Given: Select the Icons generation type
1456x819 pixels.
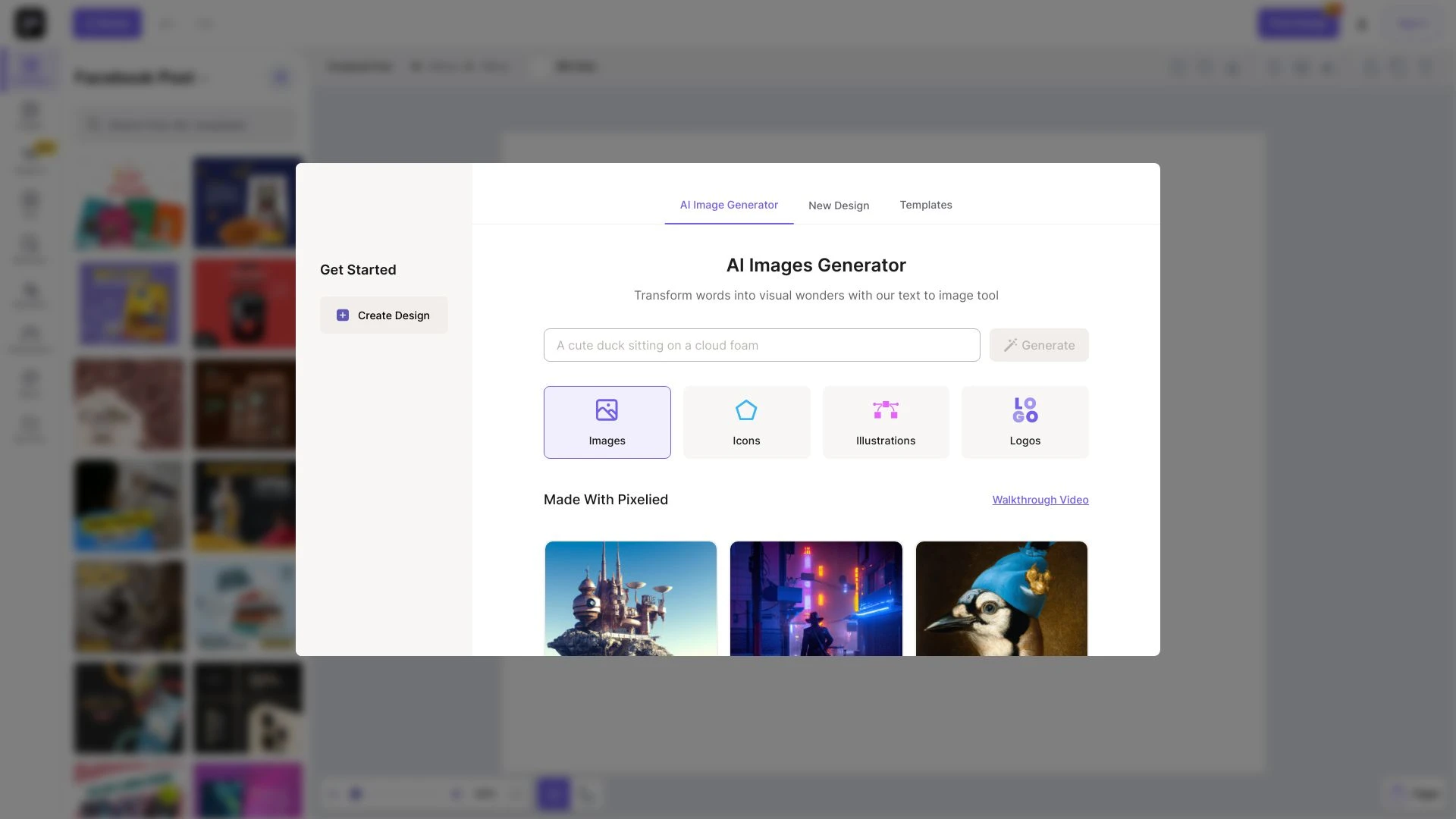Looking at the screenshot, I should (x=746, y=422).
